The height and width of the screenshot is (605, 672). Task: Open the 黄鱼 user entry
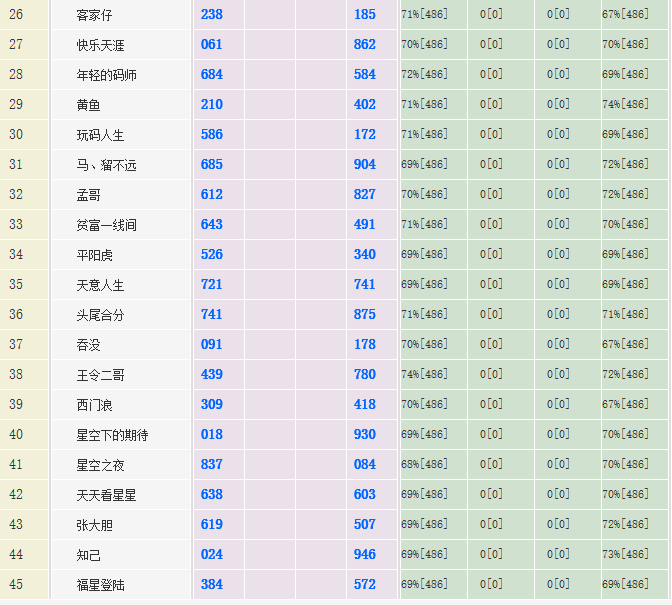click(89, 105)
